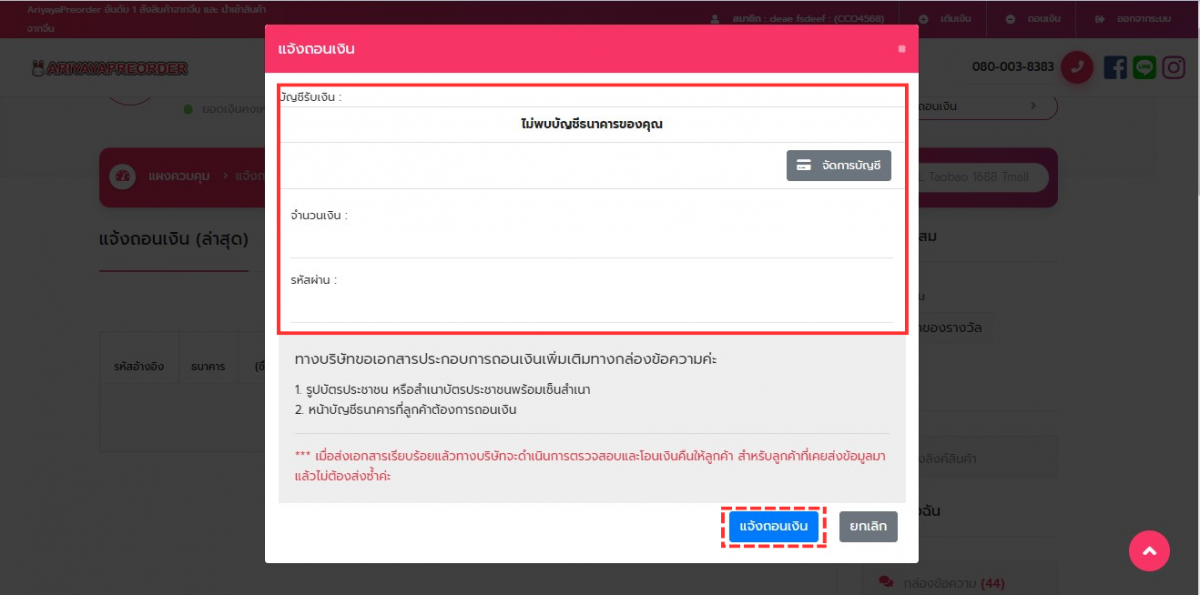1200x595 pixels.
Task: Click the กล่องข้อความ (44) message box link
Action: point(940,582)
